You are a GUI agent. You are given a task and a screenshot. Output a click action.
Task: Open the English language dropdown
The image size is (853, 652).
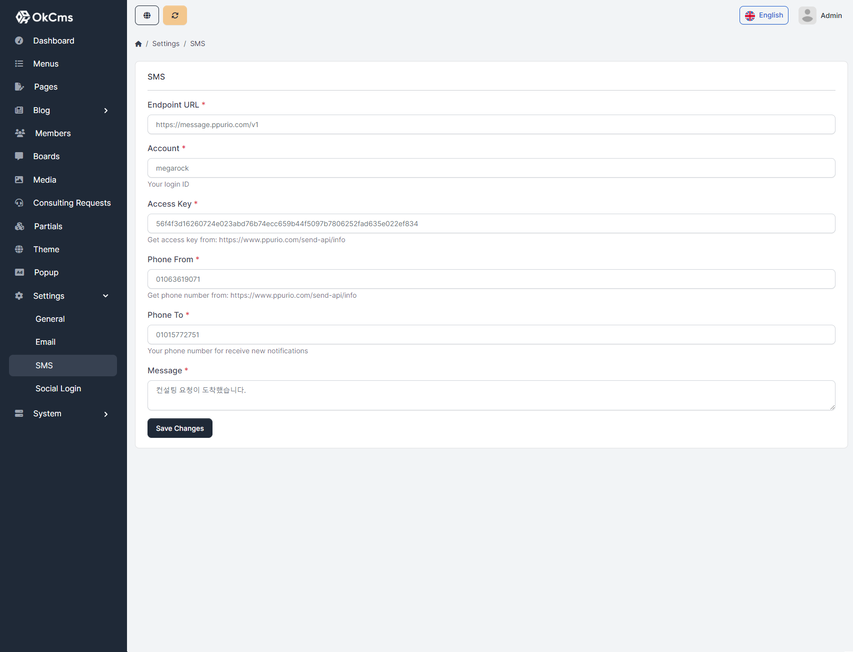pyautogui.click(x=764, y=15)
